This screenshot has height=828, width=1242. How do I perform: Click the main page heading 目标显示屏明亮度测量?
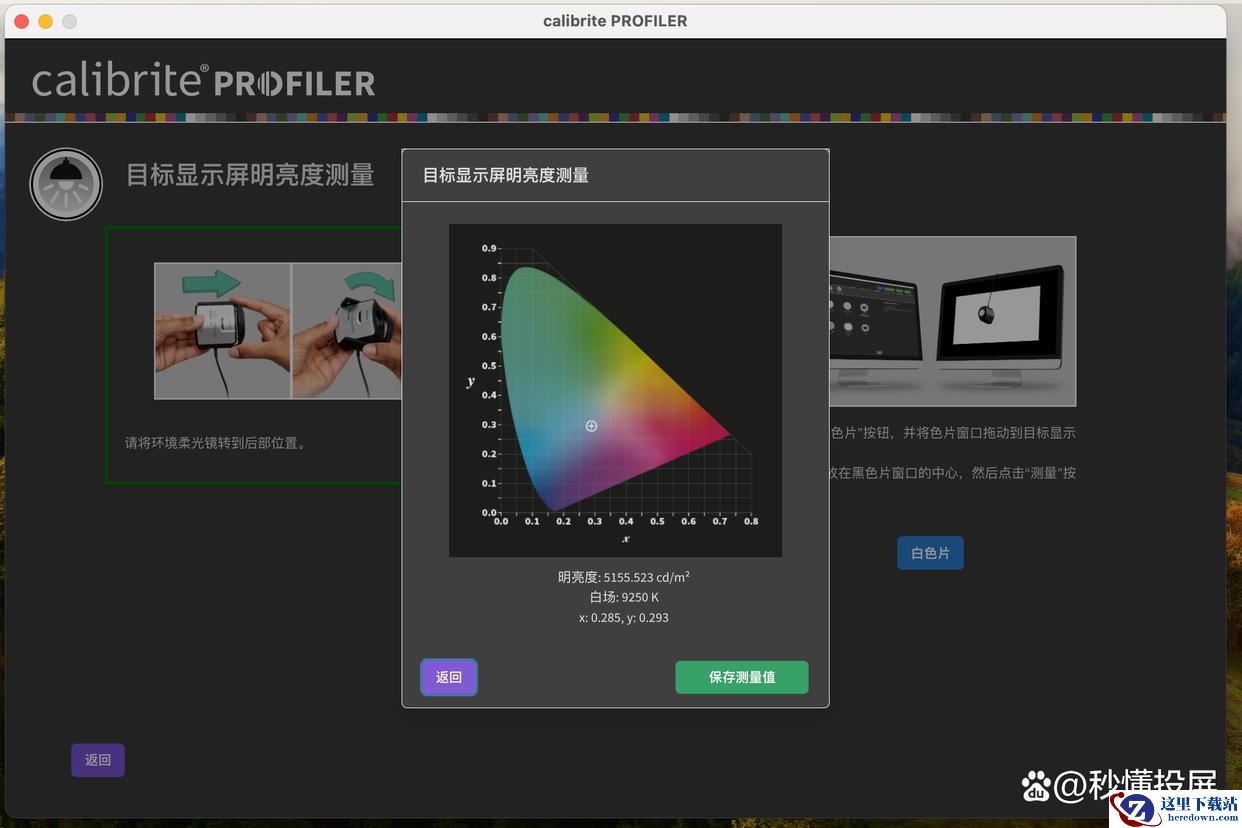[250, 175]
